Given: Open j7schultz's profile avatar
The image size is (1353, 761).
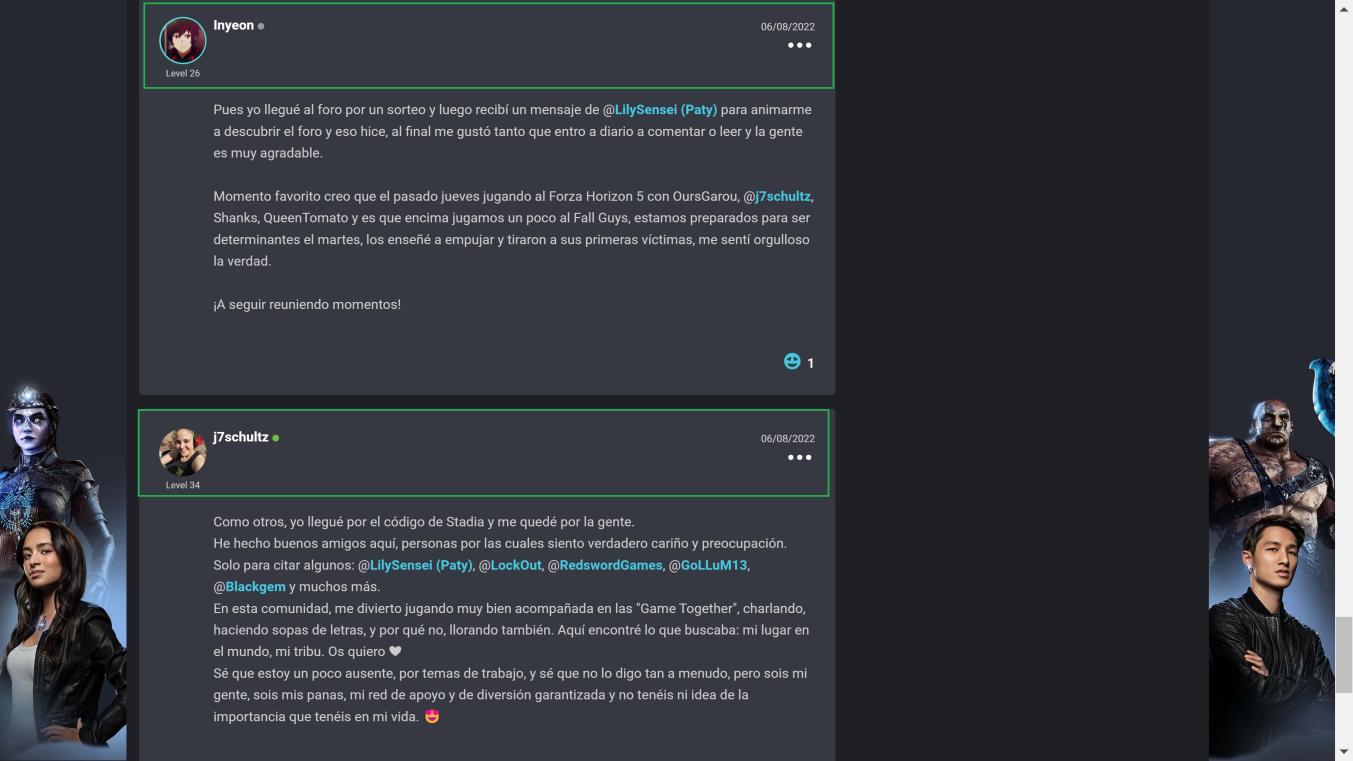Looking at the screenshot, I should coord(183,452).
